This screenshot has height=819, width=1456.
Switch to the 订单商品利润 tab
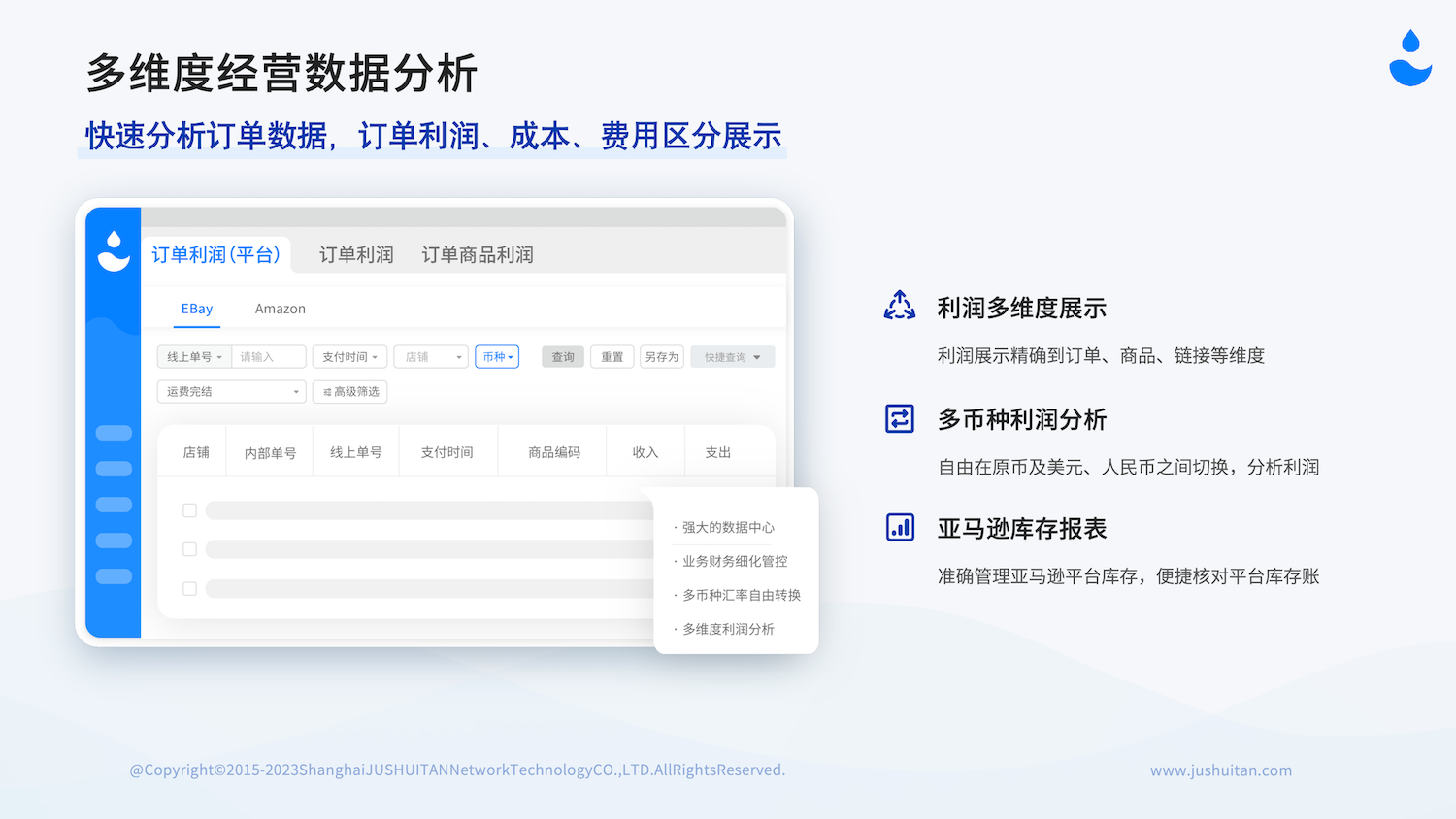pos(478,254)
